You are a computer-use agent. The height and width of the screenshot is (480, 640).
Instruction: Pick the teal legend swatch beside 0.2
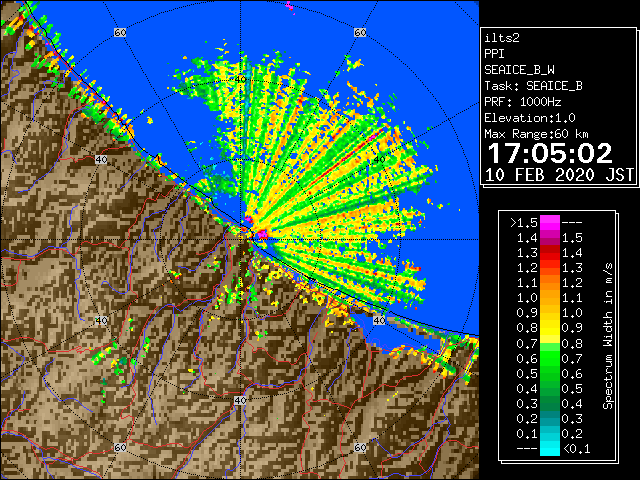pos(550,418)
